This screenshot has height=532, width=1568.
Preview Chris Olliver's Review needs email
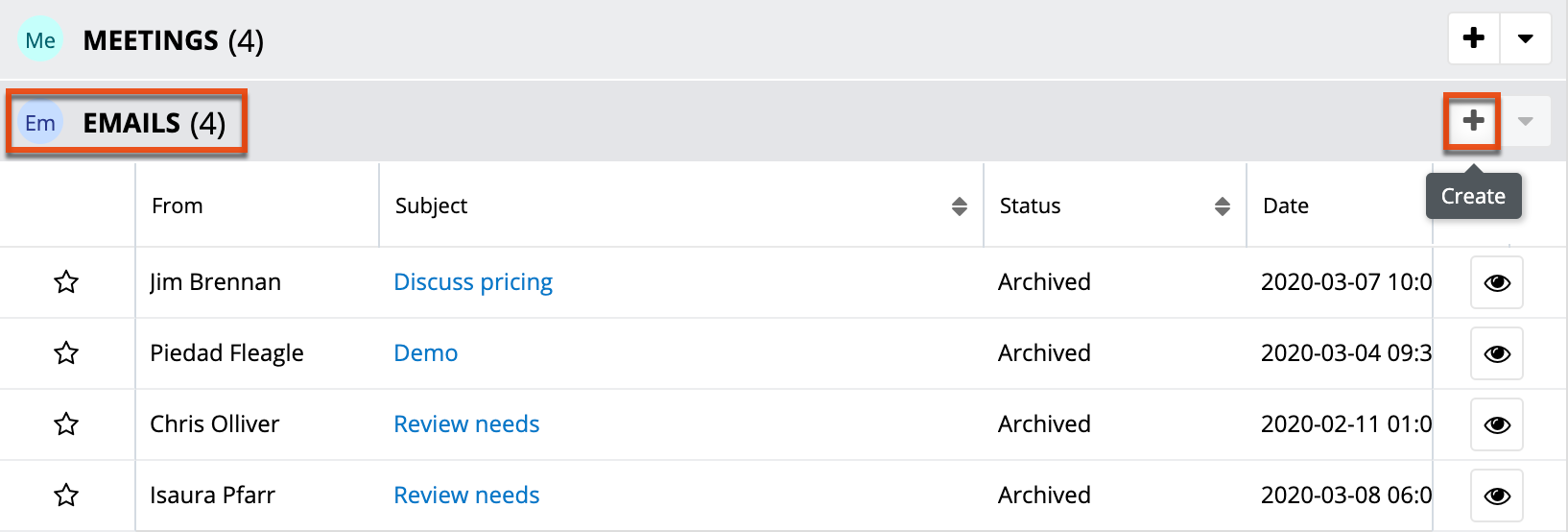point(1496,425)
